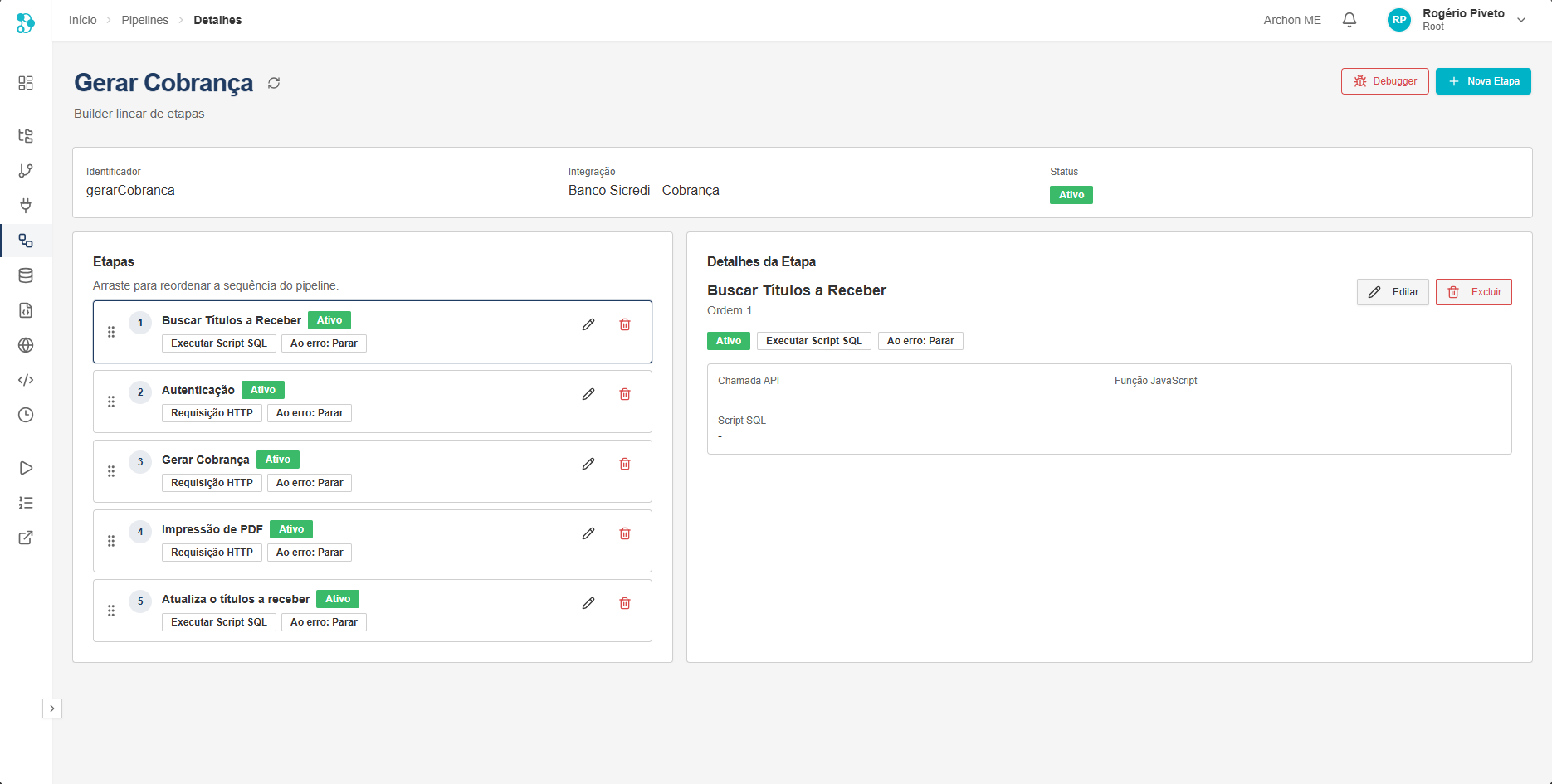Click the Debugger button
The image size is (1552, 784).
1384,81
